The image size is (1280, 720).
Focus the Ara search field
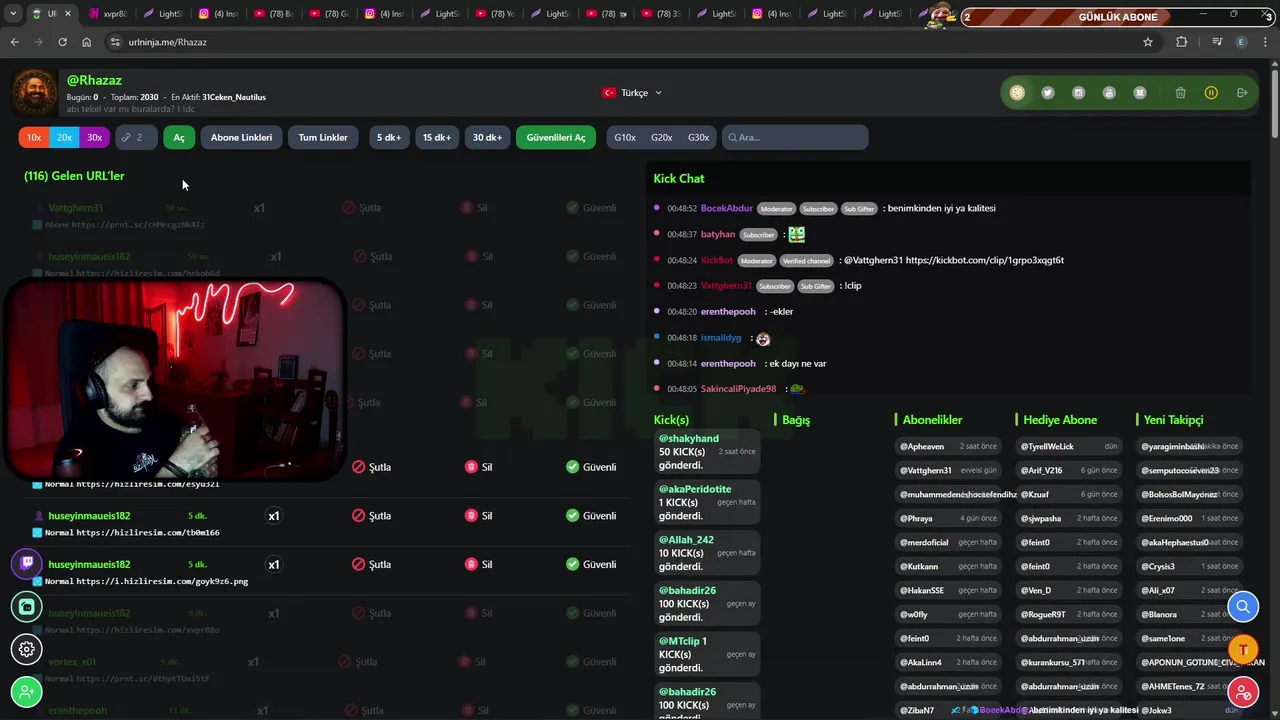point(795,137)
